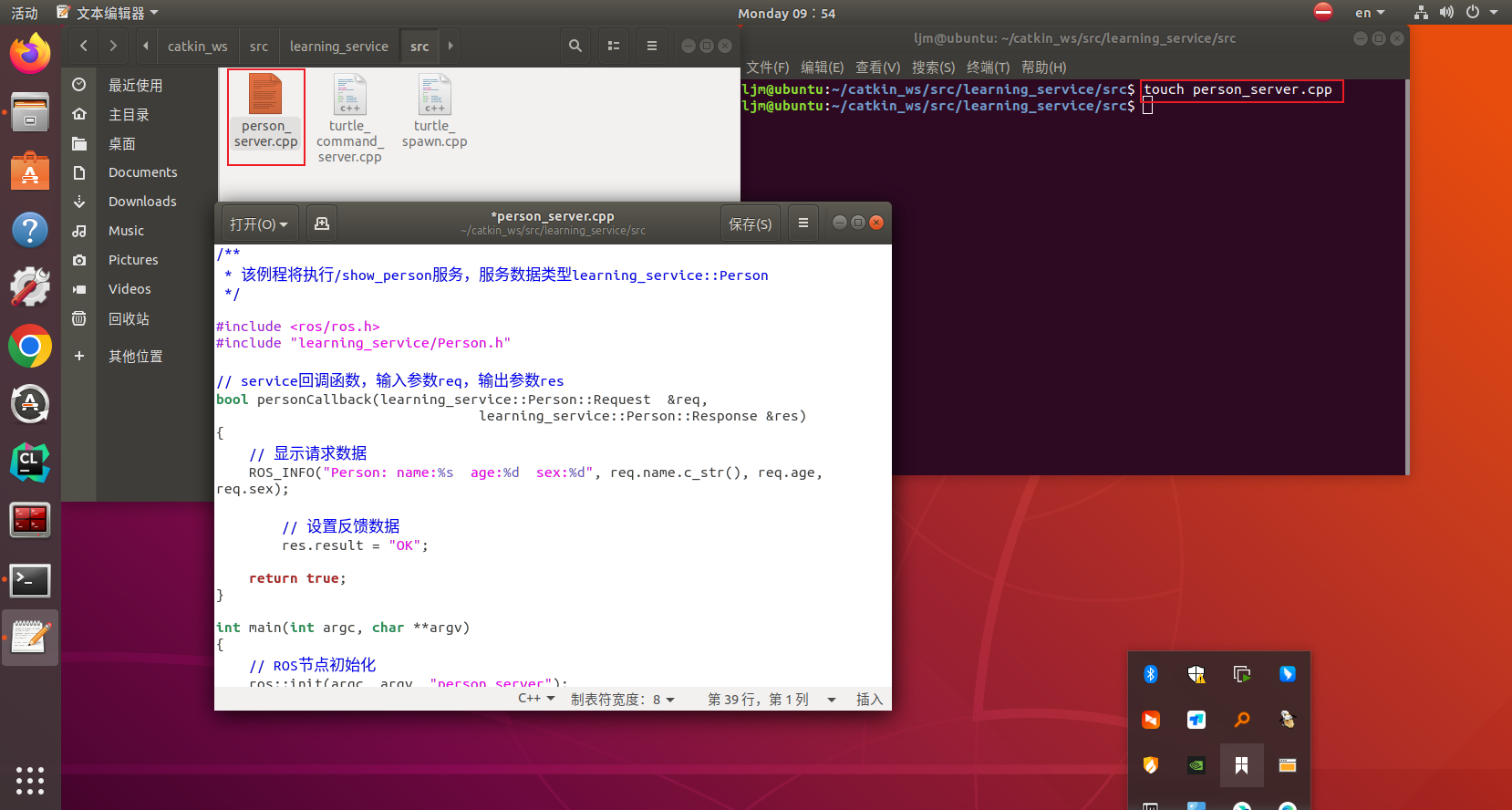Open the Files app in the dock
Image resolution: width=1512 pixels, height=810 pixels.
(x=30, y=113)
